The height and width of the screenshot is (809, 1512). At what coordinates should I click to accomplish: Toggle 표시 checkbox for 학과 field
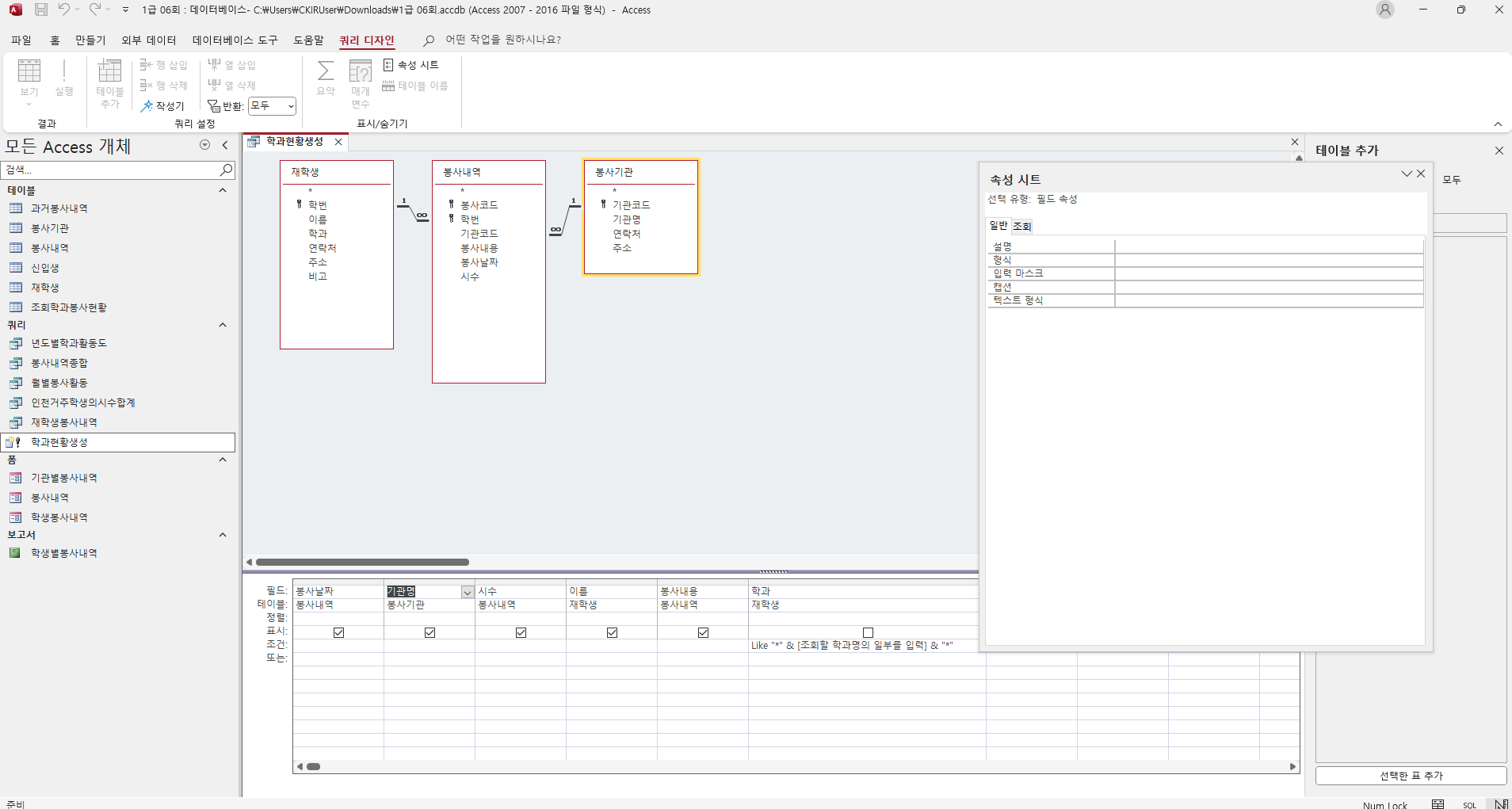868,632
